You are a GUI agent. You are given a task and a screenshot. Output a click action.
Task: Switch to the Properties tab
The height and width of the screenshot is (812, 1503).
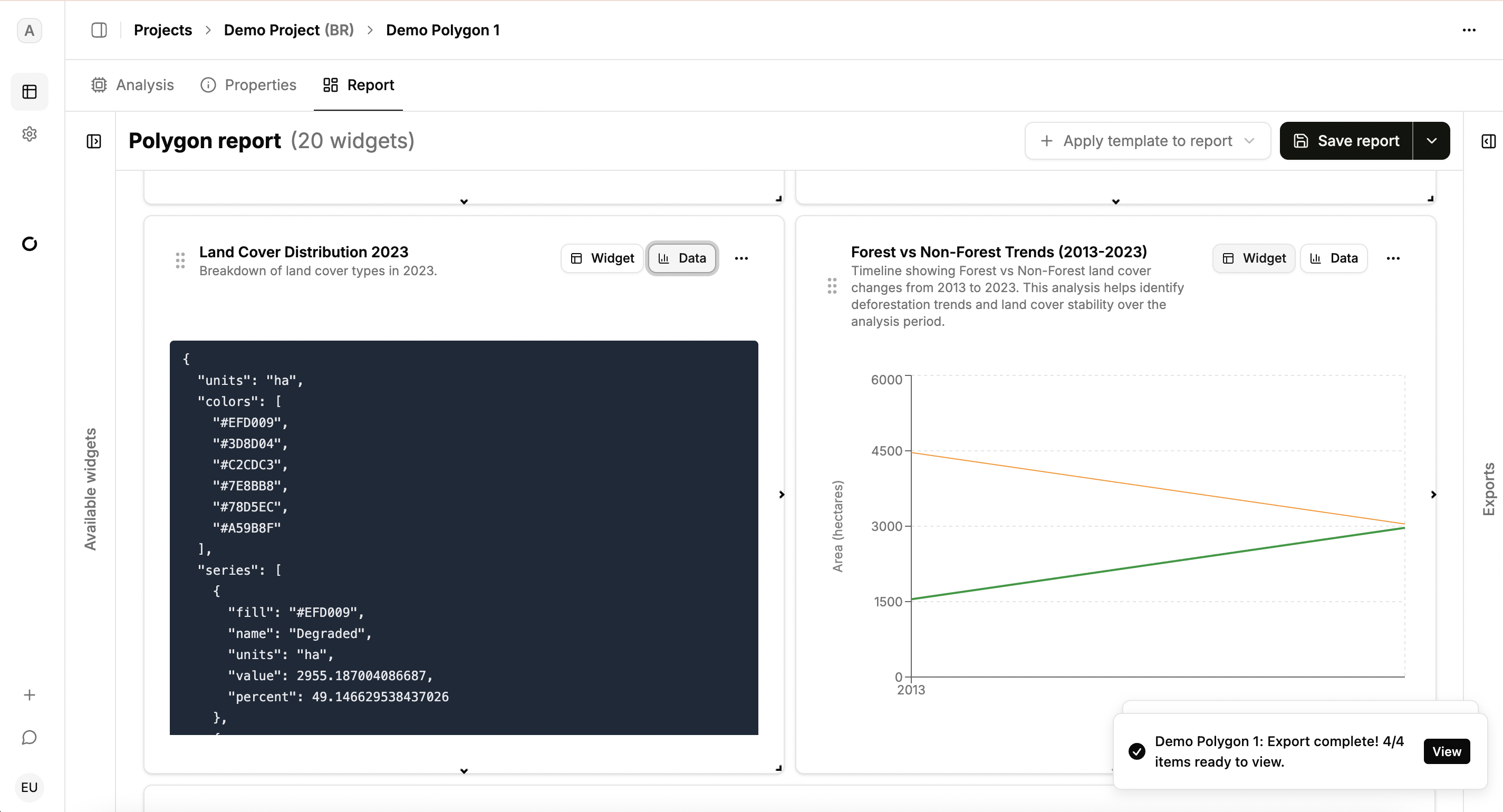[x=248, y=85]
